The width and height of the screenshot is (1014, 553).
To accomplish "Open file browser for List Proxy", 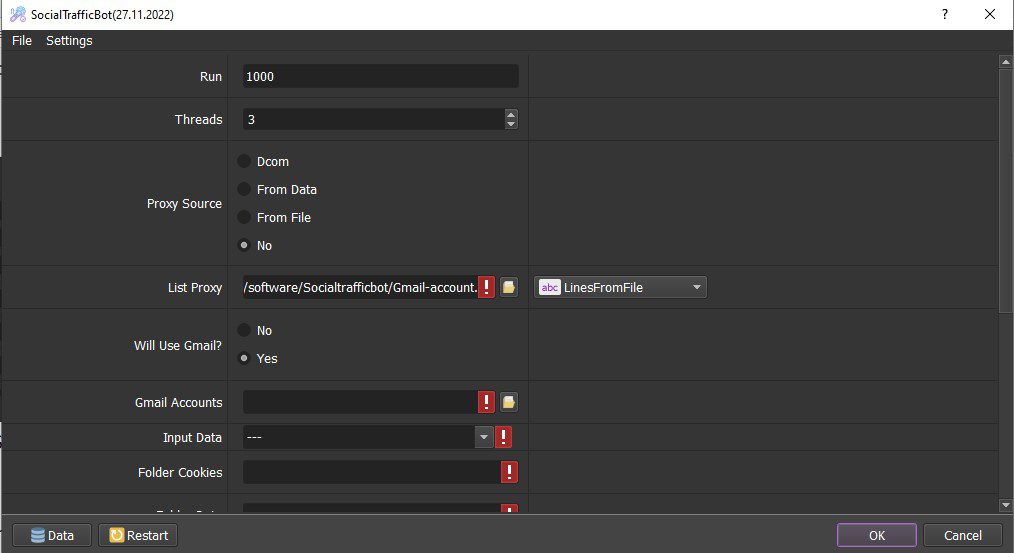I will (509, 287).
